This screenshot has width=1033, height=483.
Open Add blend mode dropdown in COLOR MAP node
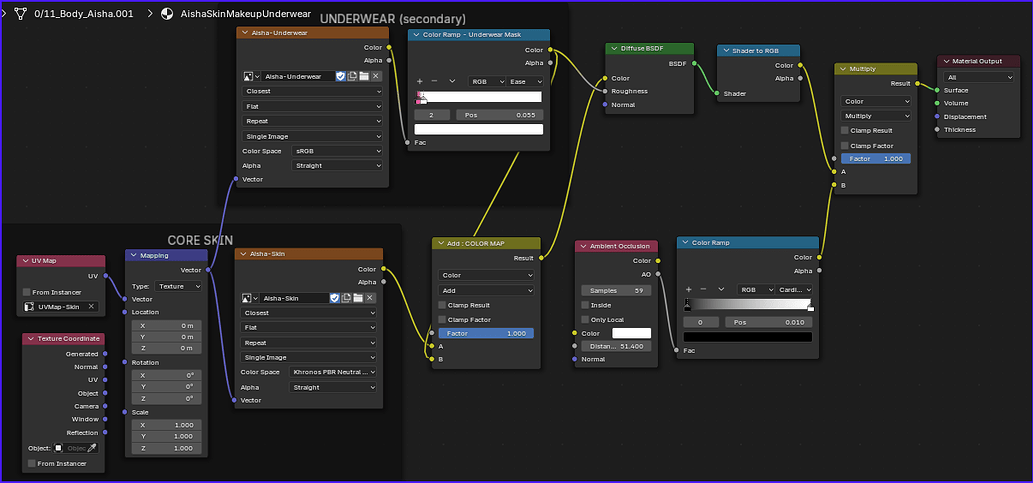[x=486, y=290]
